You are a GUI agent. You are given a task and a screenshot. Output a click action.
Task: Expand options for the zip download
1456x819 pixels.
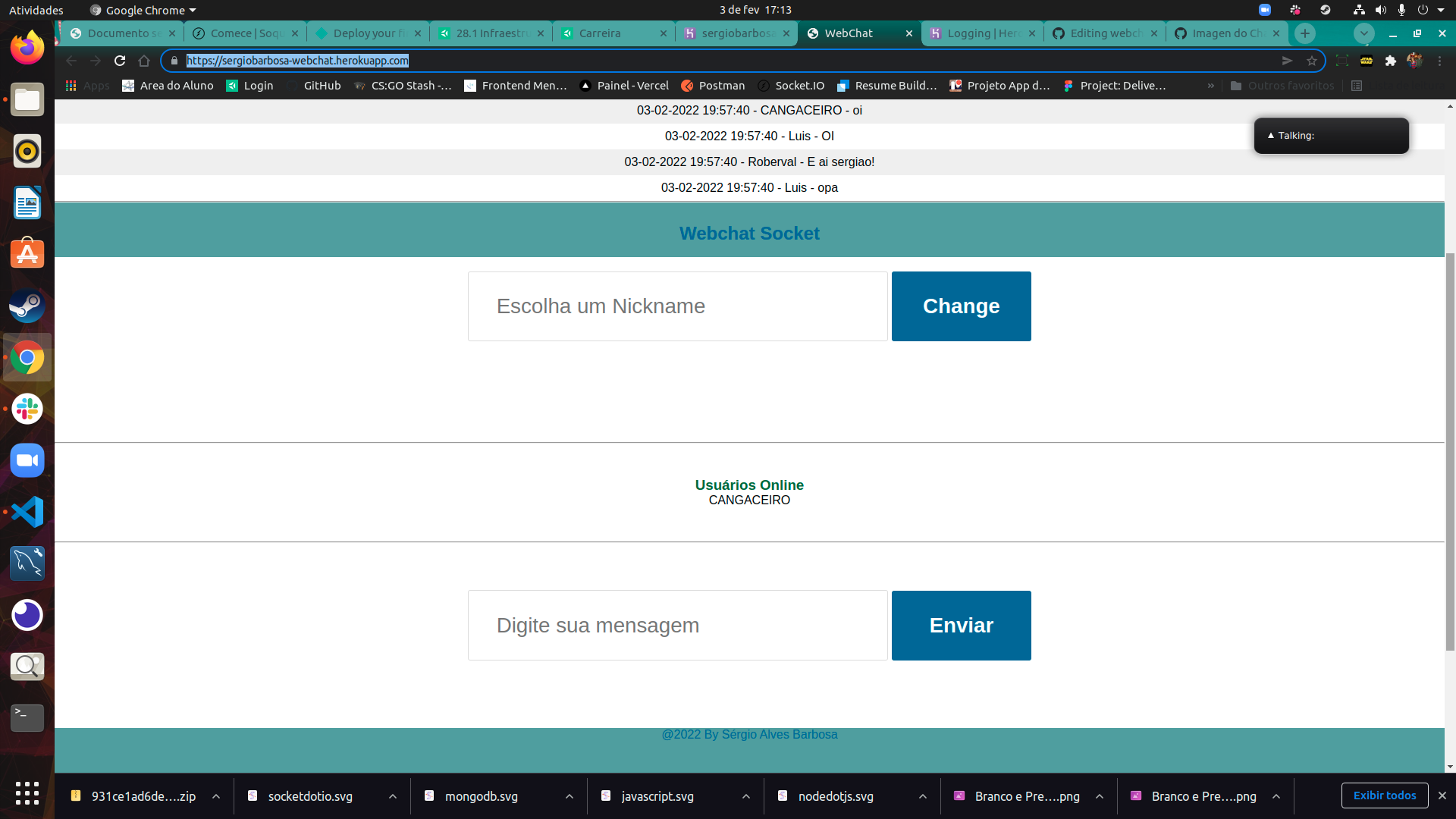216,796
